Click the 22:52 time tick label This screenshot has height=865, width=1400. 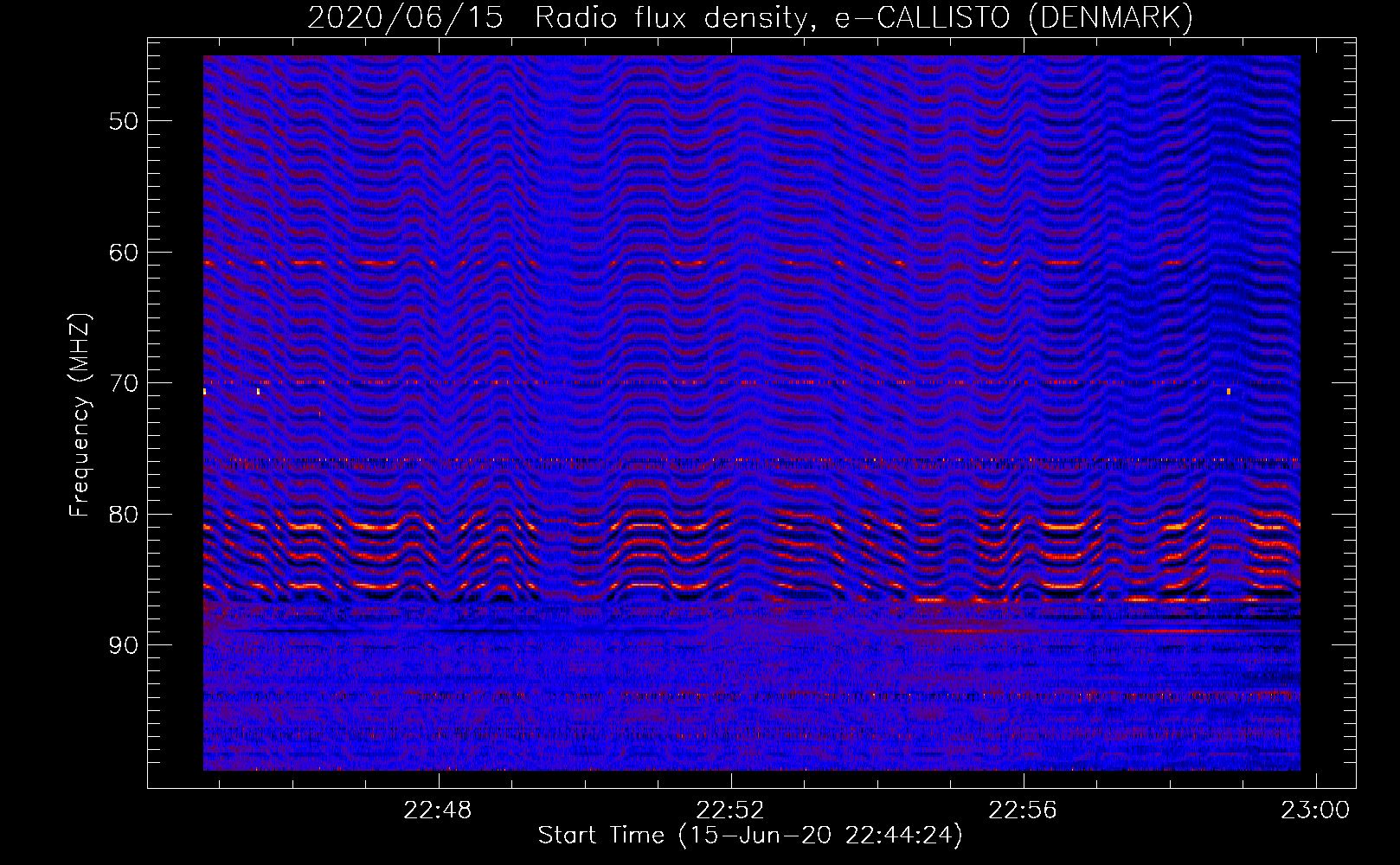[x=731, y=811]
